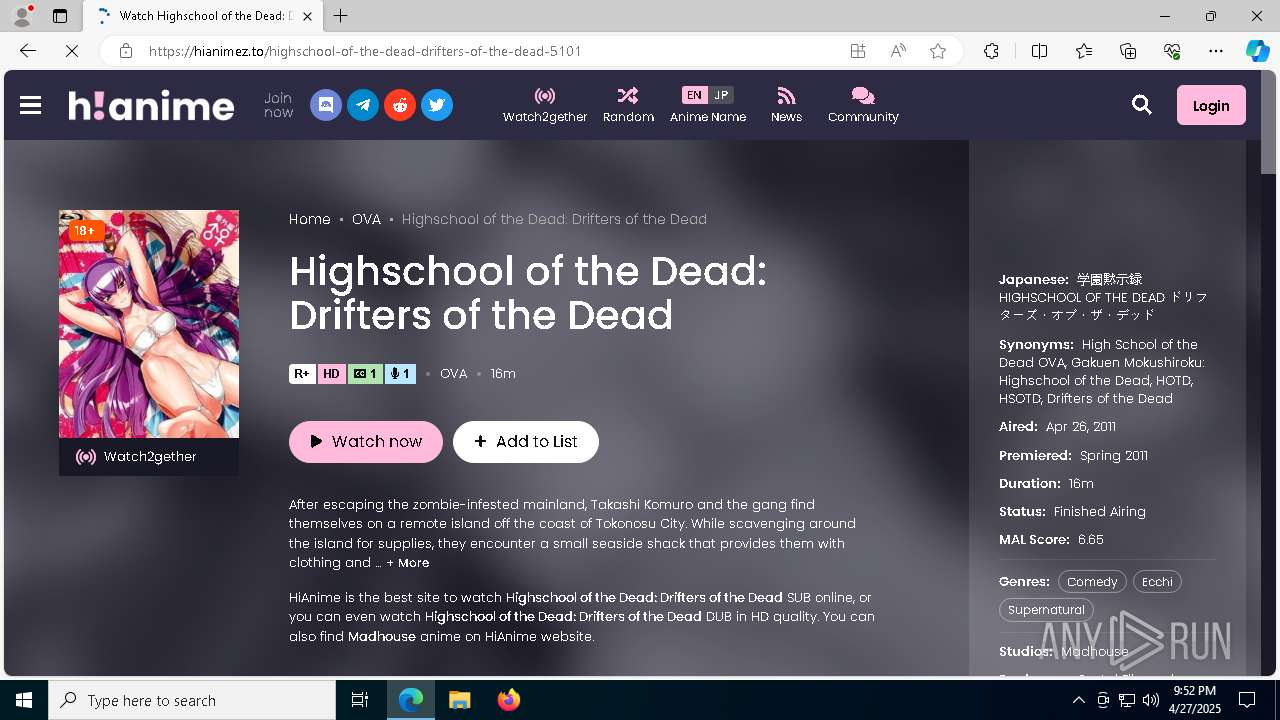
Task: Open the Reddit join link
Action: pos(400,105)
